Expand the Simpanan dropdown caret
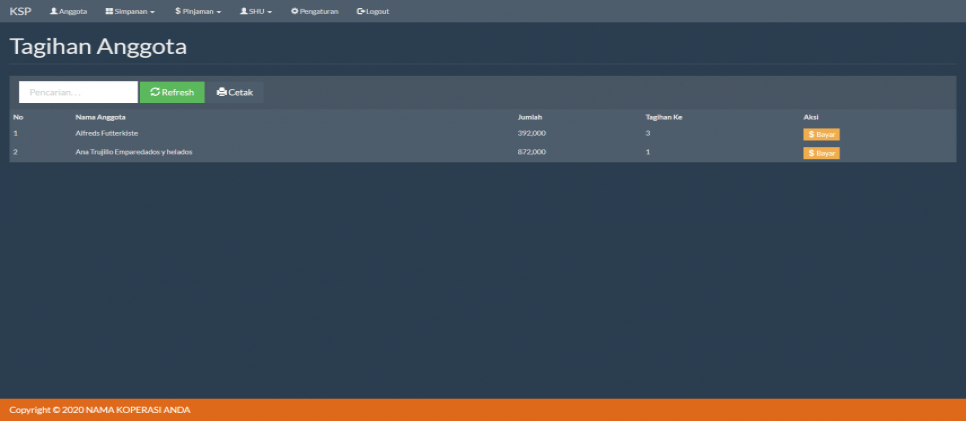The image size is (966, 421). (152, 12)
